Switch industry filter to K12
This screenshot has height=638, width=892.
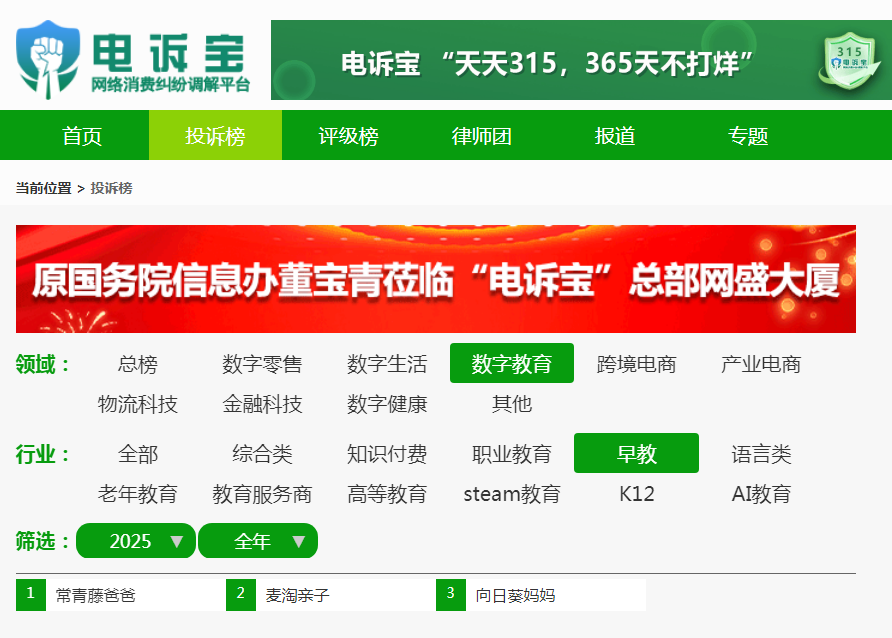coord(636,494)
